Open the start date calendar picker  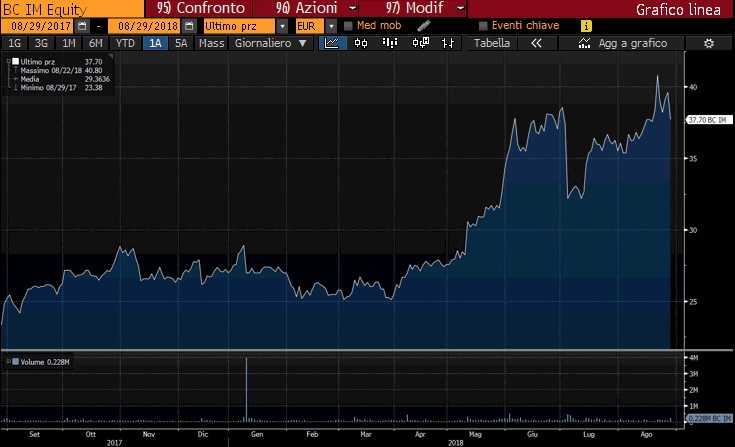coord(82,26)
